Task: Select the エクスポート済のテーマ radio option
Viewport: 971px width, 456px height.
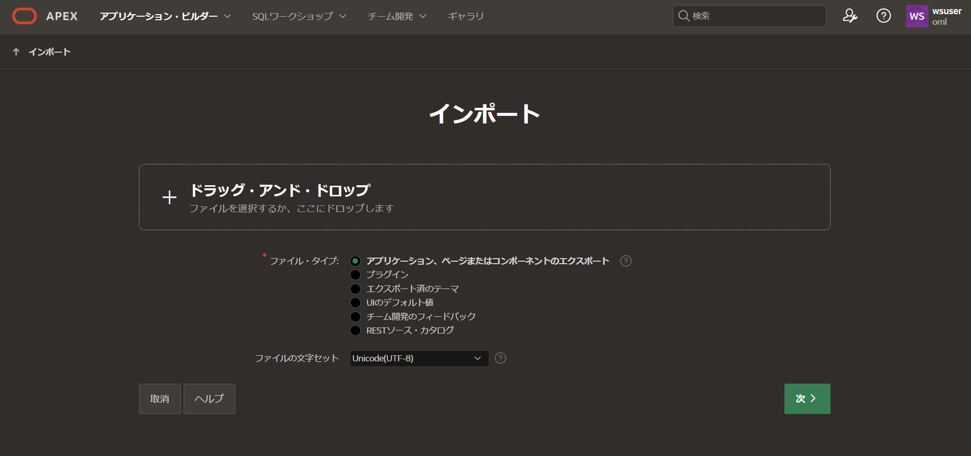Action: coord(355,289)
